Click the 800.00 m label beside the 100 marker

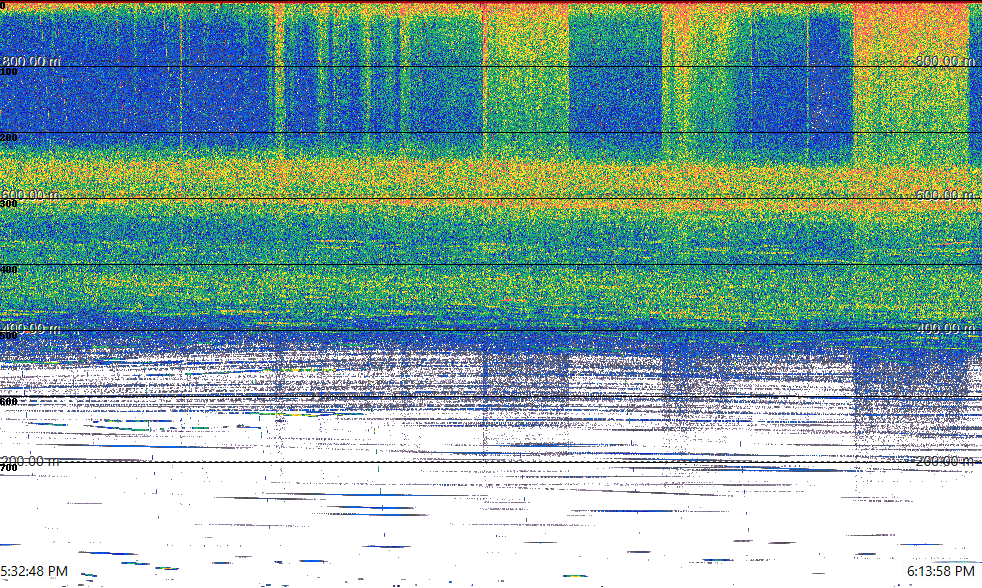[x=31, y=61]
